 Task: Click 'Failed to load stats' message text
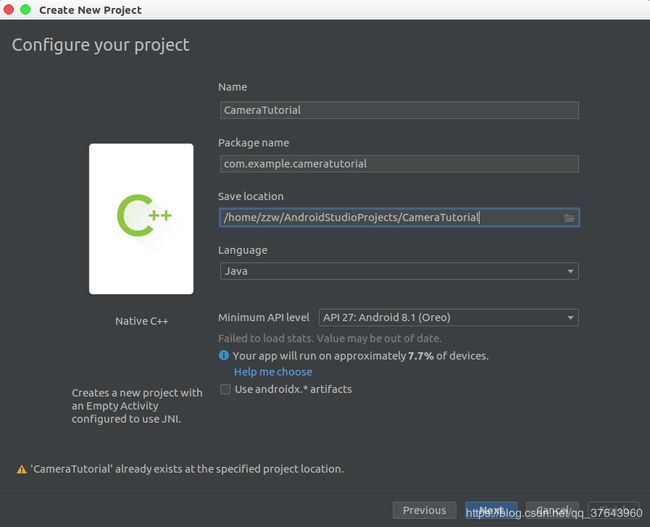[330, 338]
